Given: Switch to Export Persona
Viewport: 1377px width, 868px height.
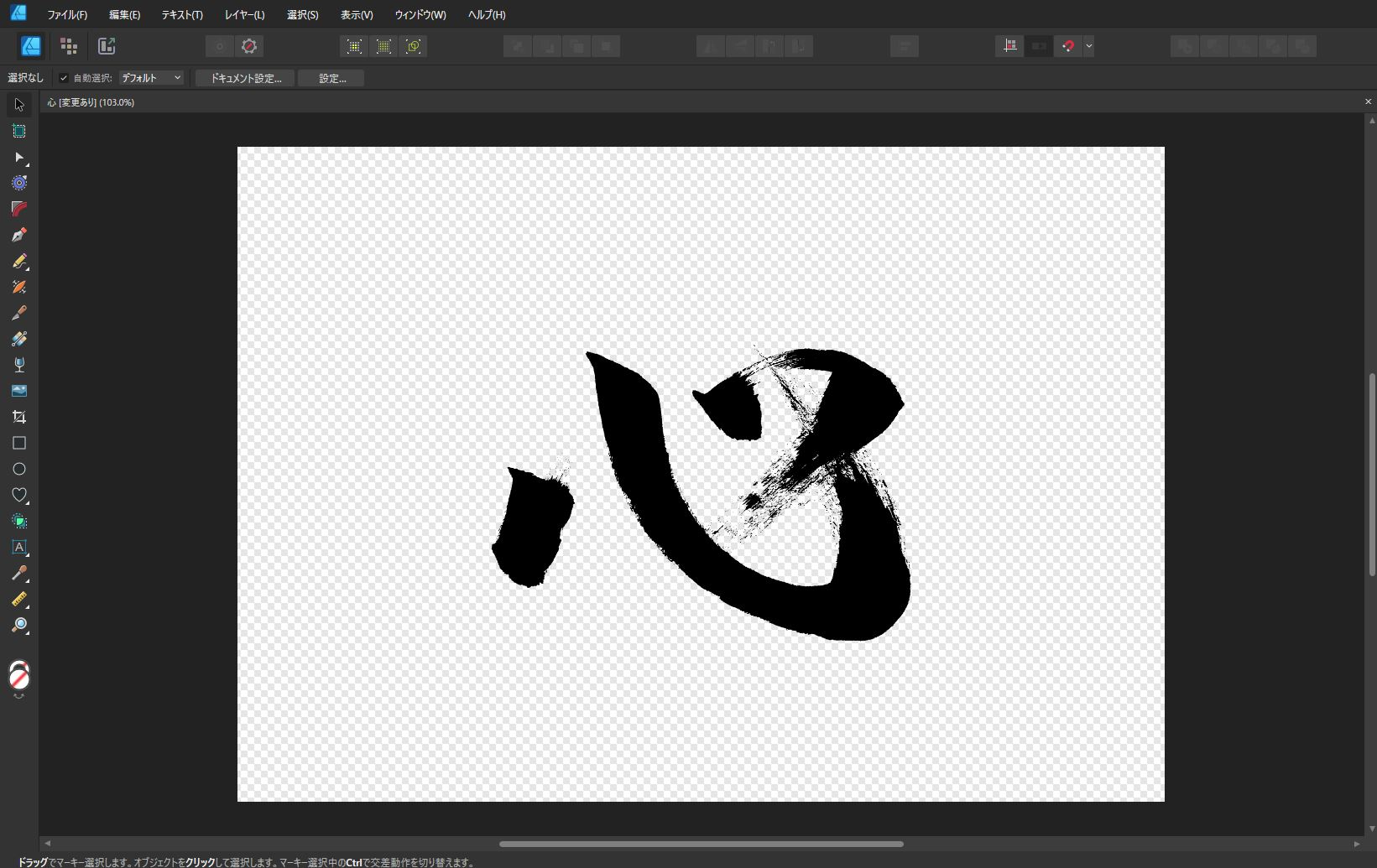Looking at the screenshot, I should point(107,46).
